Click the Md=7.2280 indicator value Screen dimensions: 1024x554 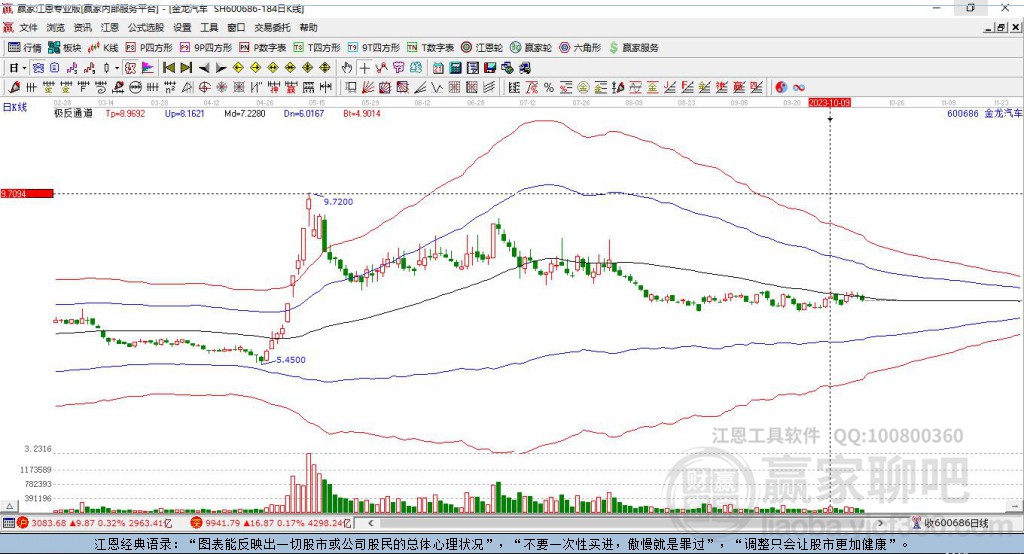tap(245, 114)
